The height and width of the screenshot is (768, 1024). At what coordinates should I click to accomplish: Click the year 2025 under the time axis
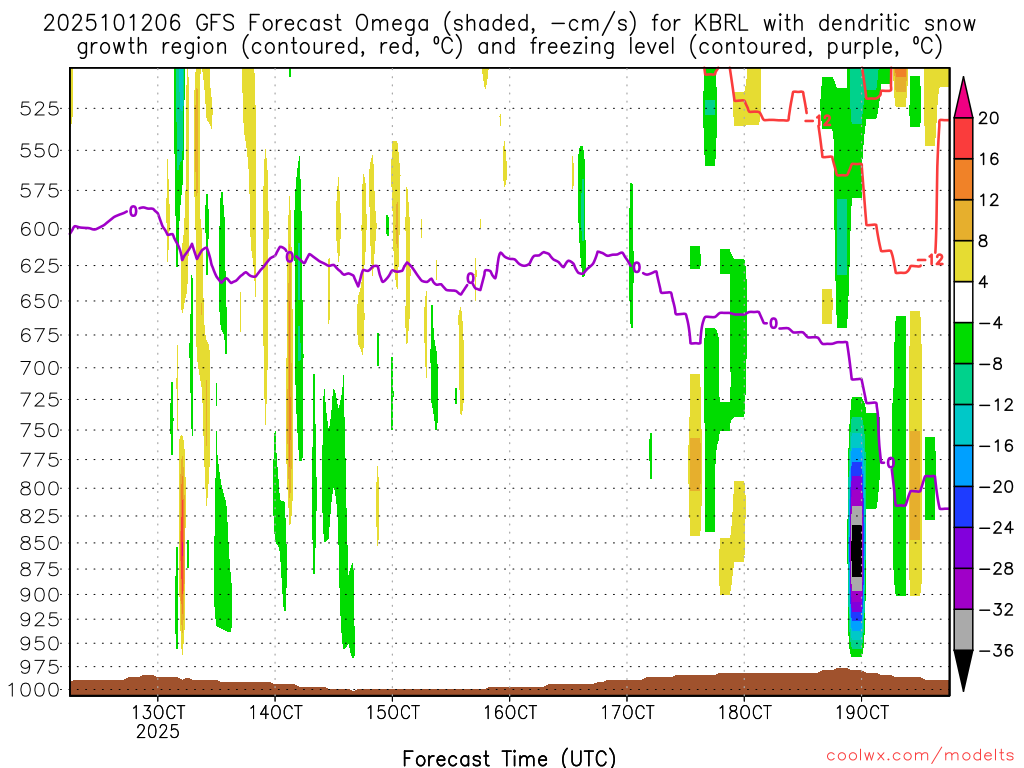click(157, 731)
